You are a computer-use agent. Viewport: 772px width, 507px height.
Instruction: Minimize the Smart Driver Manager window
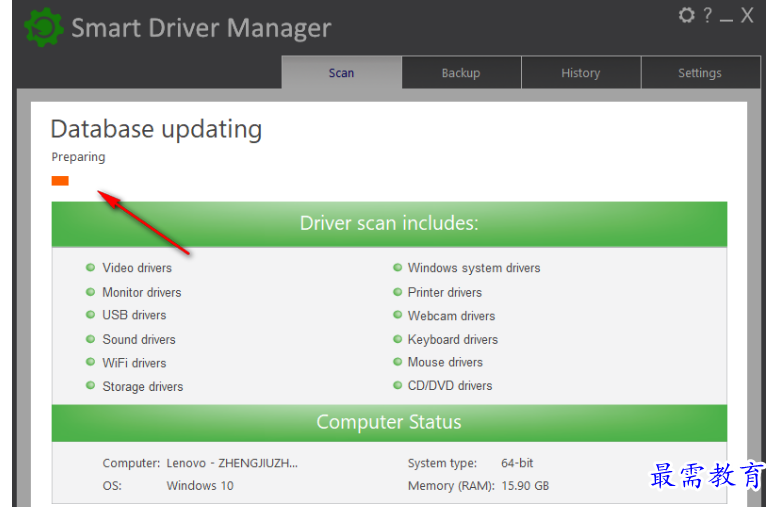pos(726,20)
